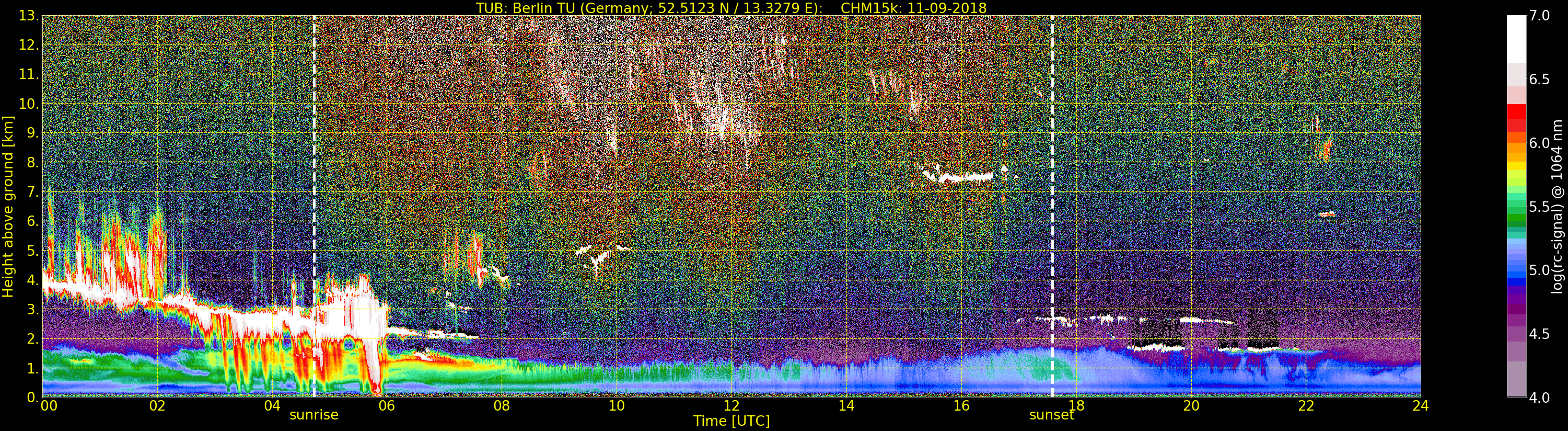This screenshot has height=431, width=1568.
Task: Click the '2.' height axis tick label
Action: [x=33, y=338]
